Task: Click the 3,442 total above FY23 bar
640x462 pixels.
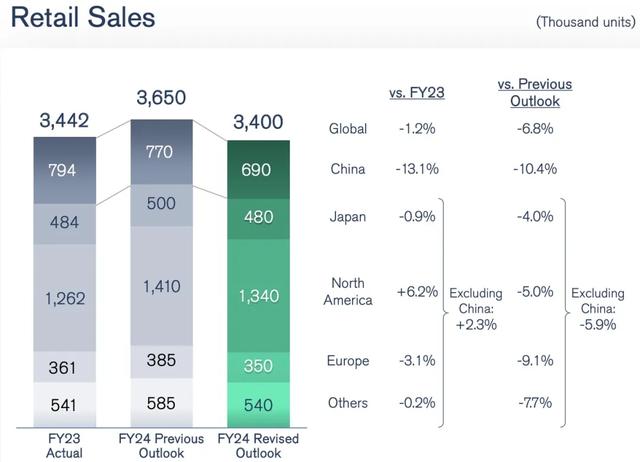Action: point(64,121)
